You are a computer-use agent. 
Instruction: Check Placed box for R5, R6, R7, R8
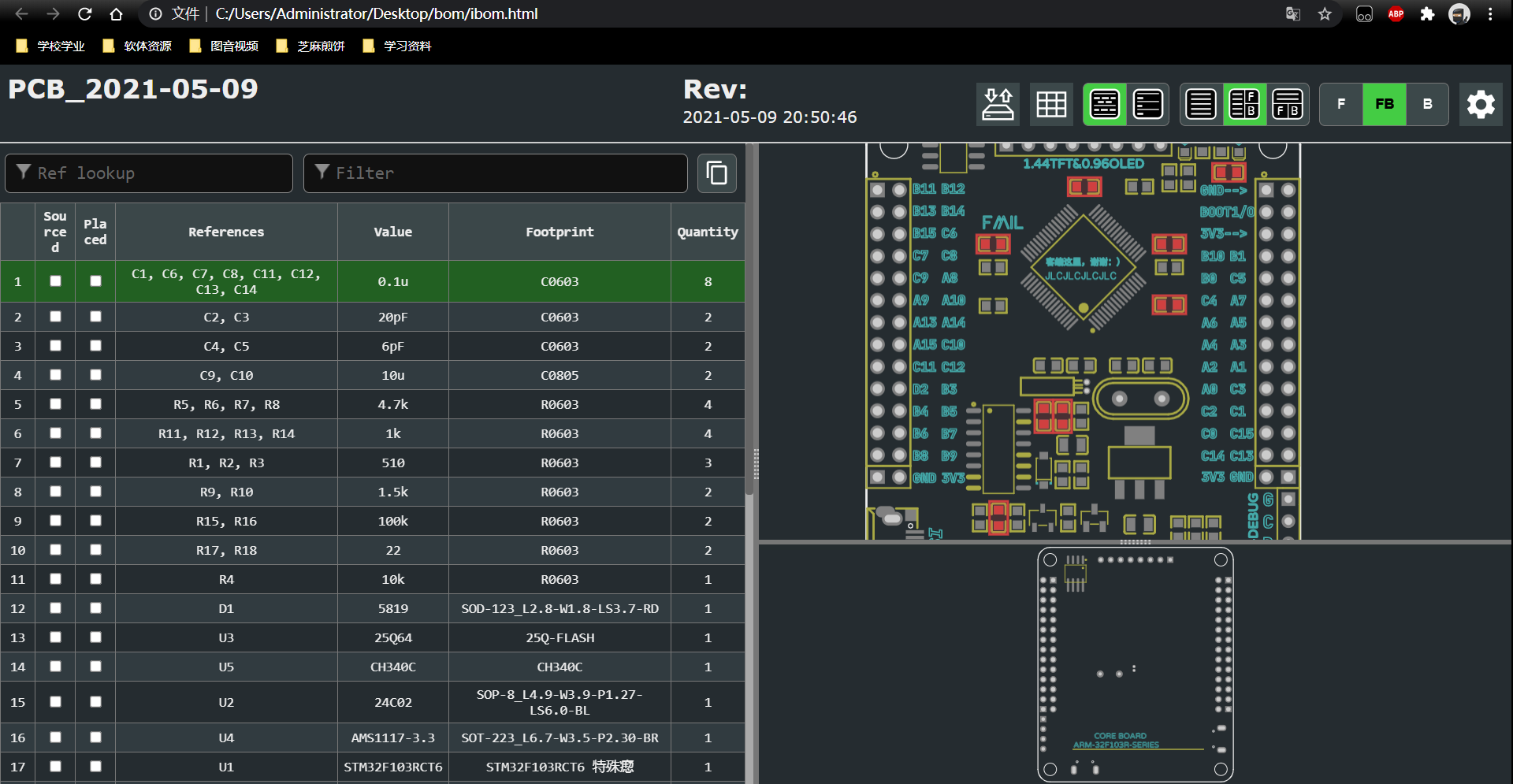pos(95,404)
